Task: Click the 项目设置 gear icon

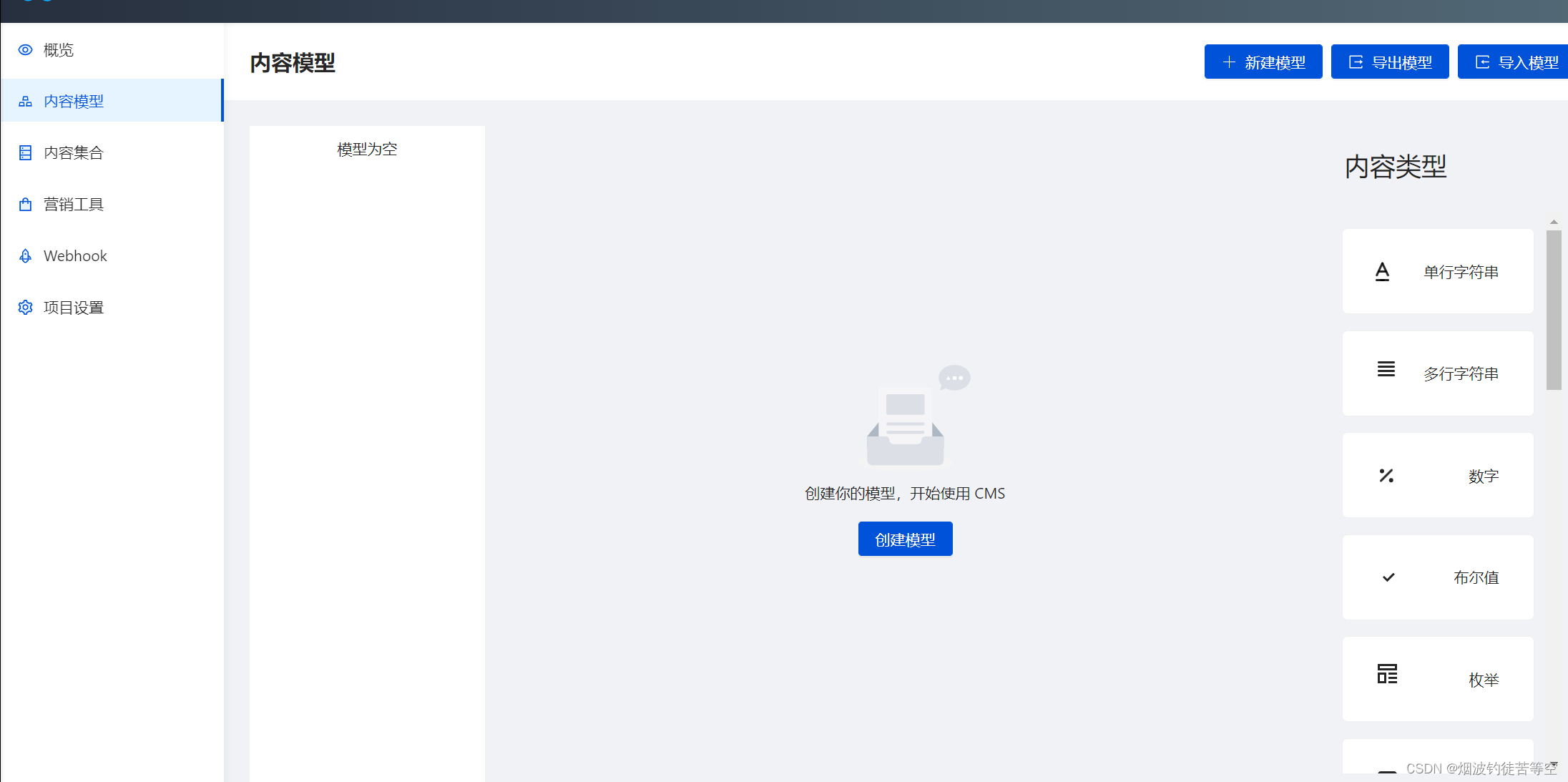Action: (x=26, y=308)
